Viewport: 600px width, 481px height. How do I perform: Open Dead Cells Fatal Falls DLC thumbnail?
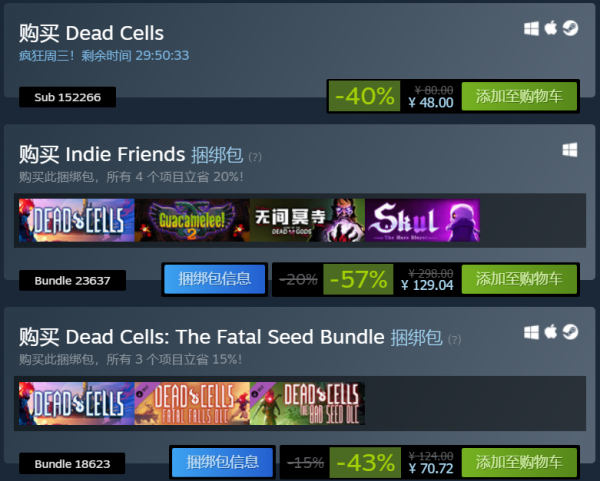(x=190, y=403)
